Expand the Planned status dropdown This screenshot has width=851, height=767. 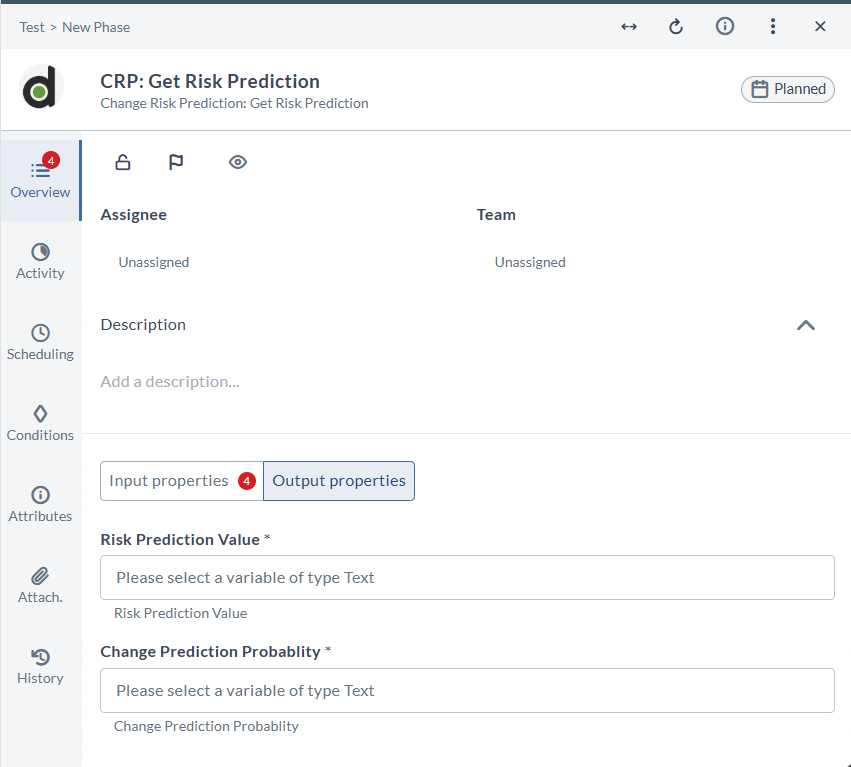coord(787,89)
